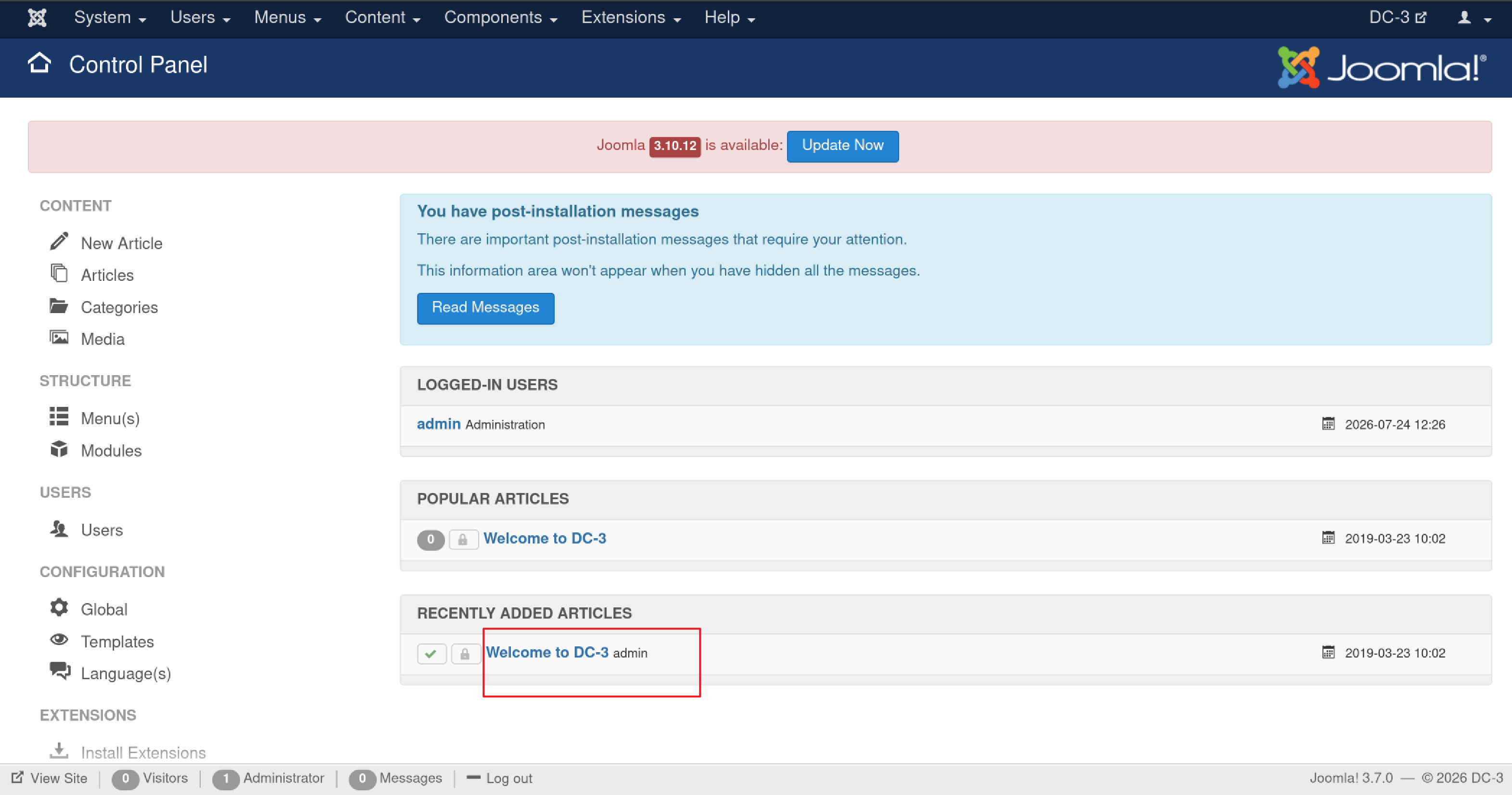Click the Administrator count badge
1512x795 pixels.
pyautogui.click(x=226, y=779)
